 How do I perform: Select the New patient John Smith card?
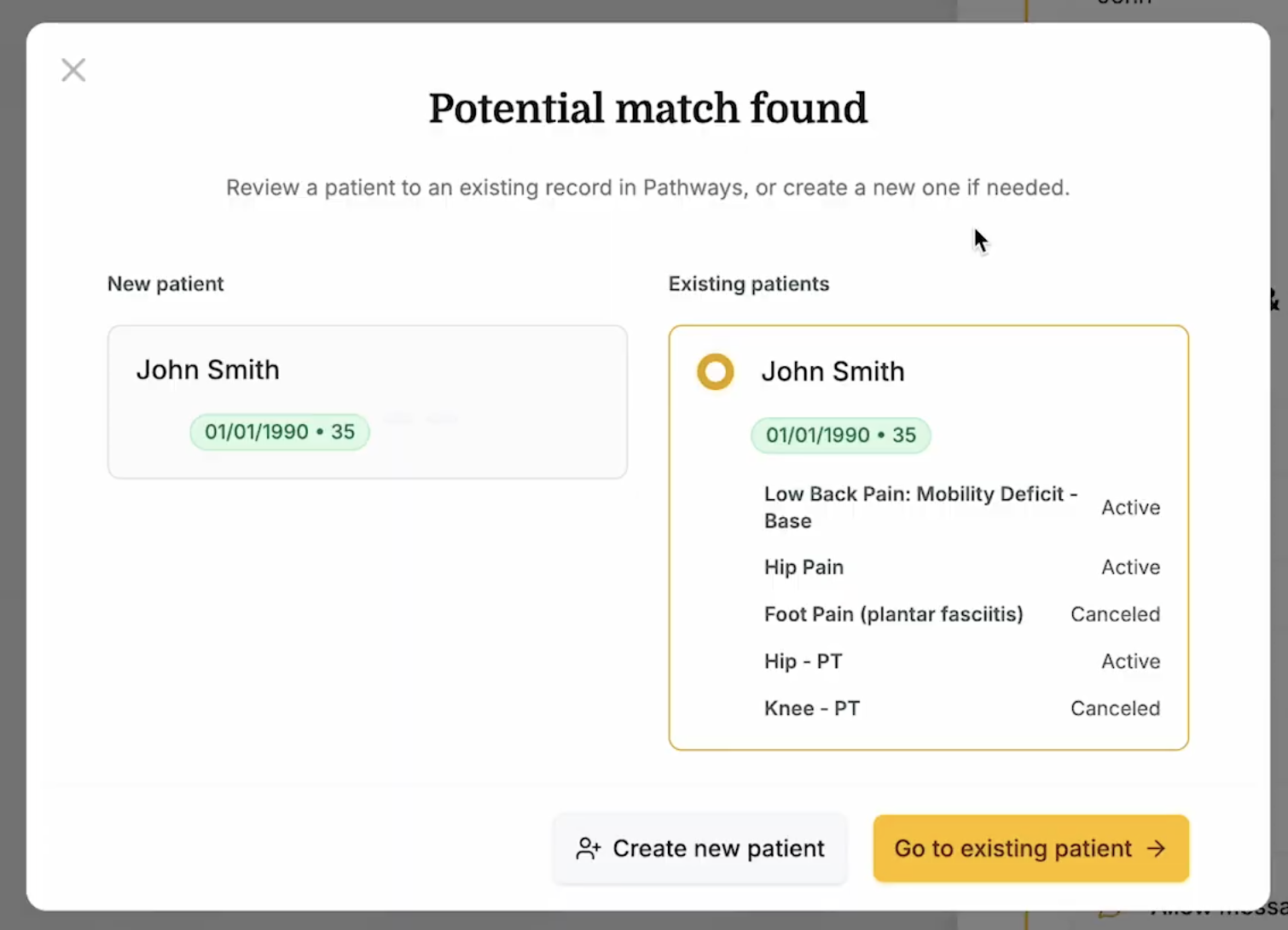(367, 401)
